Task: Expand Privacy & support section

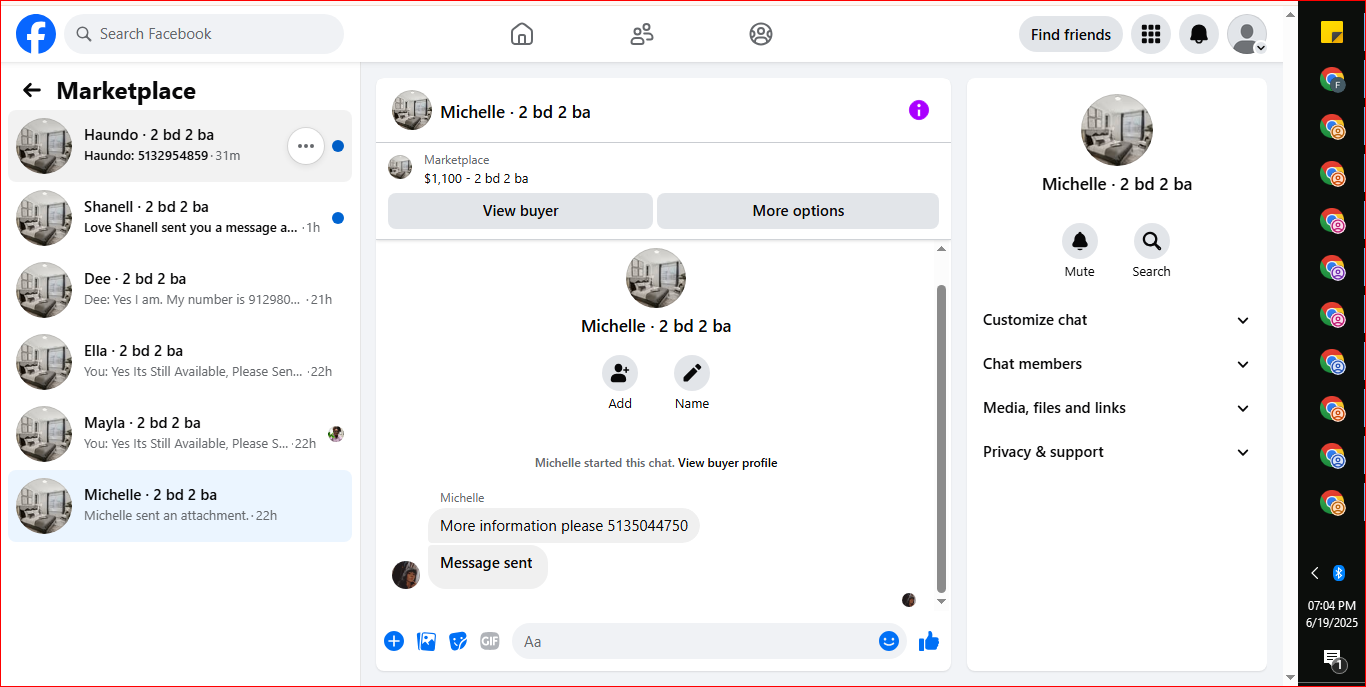Action: (x=1117, y=452)
